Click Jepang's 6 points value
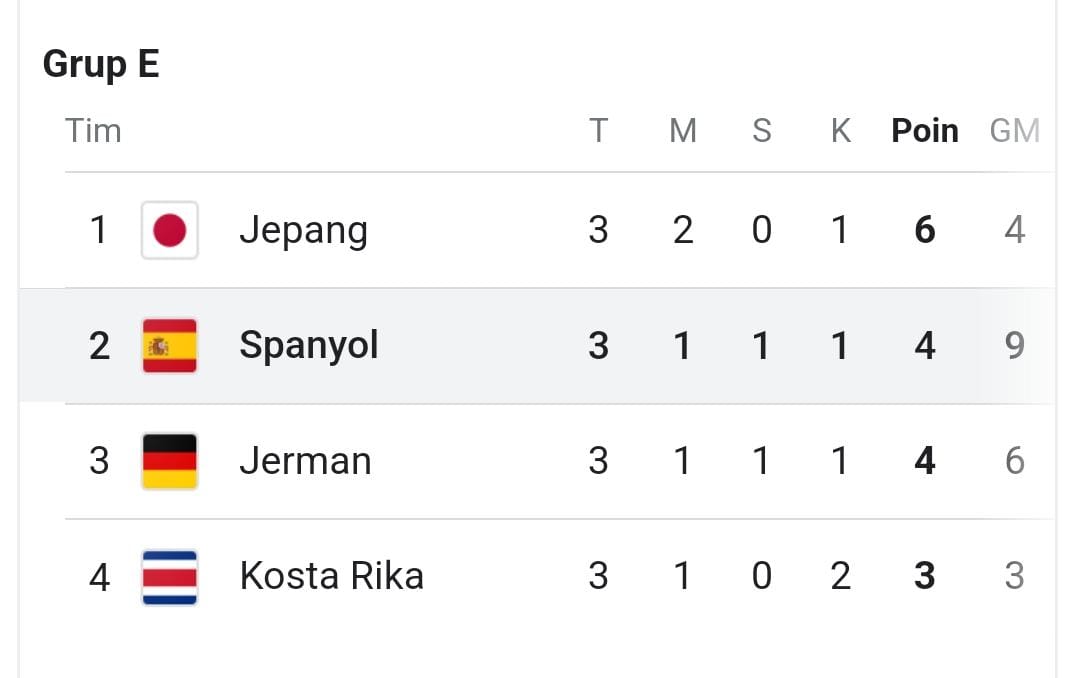The image size is (1077, 678). coord(924,230)
